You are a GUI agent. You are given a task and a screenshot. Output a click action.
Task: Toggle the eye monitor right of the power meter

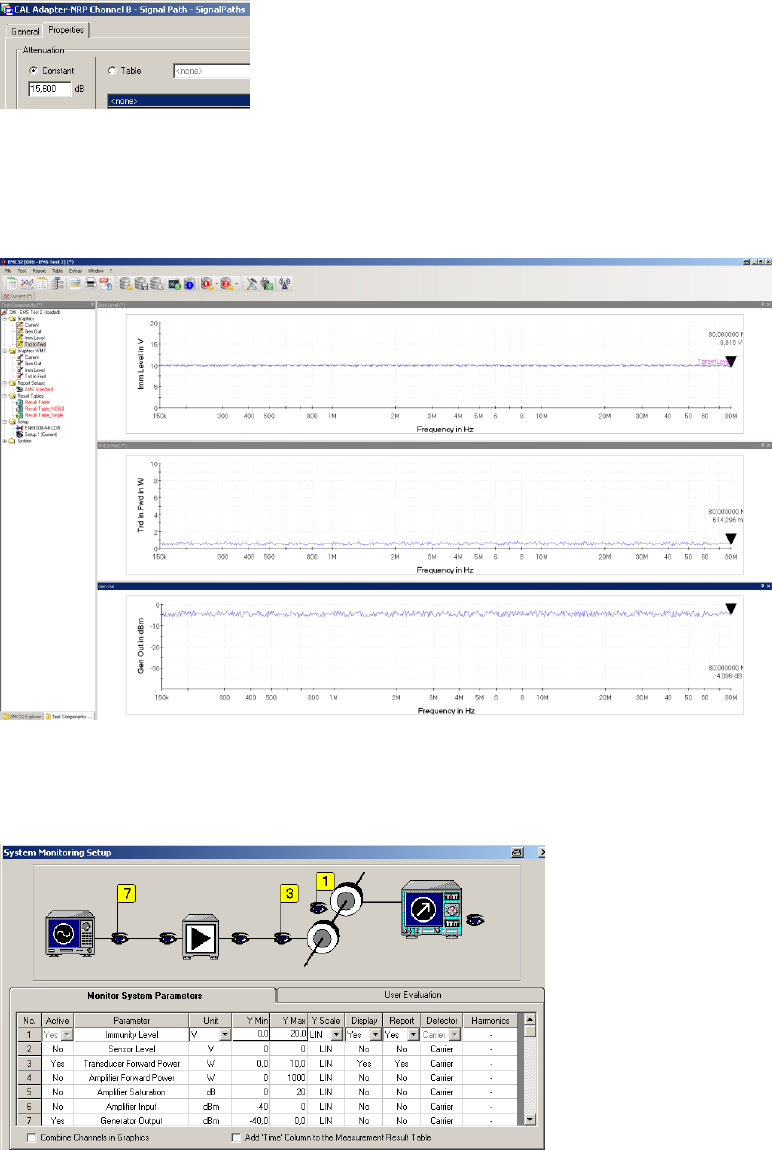[476, 918]
